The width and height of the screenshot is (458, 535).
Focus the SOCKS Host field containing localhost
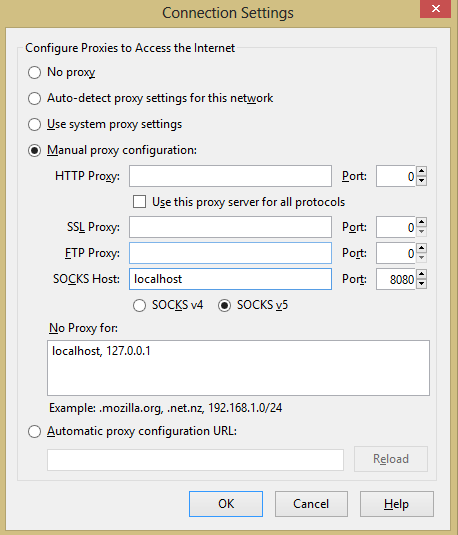(x=230, y=279)
